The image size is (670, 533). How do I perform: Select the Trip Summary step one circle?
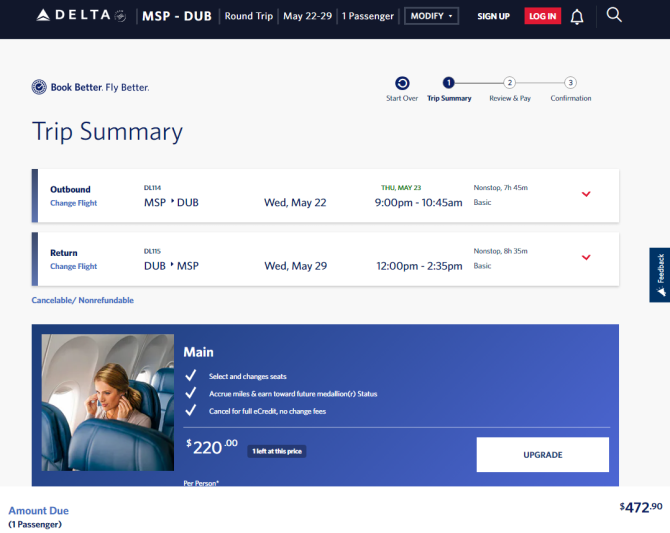click(x=449, y=83)
